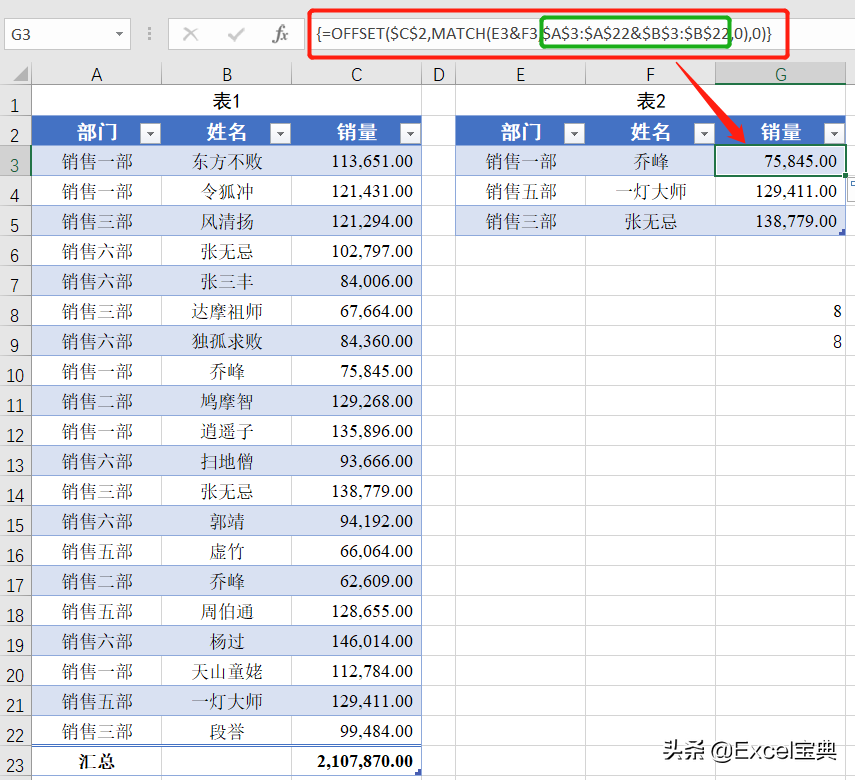Select cell with value 135,896.00
The image size is (855, 780).
[357, 431]
